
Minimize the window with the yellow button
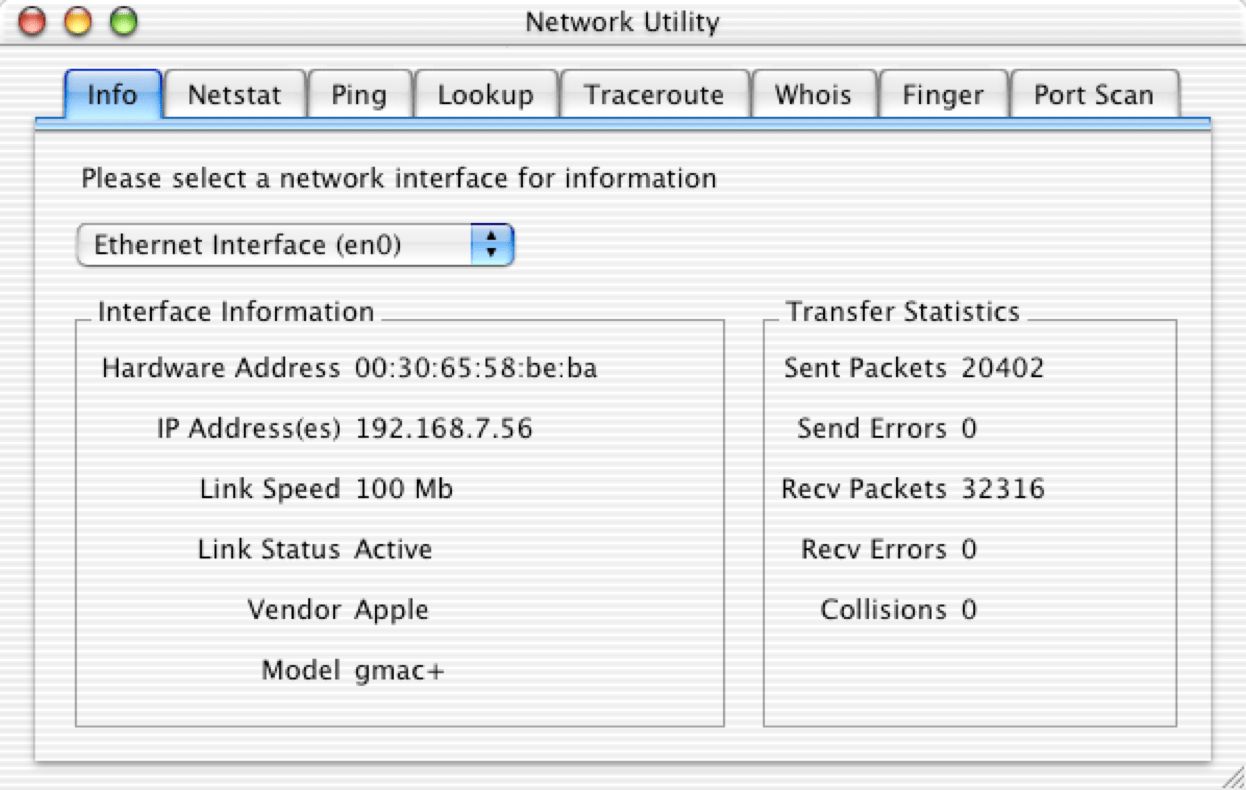click(78, 21)
